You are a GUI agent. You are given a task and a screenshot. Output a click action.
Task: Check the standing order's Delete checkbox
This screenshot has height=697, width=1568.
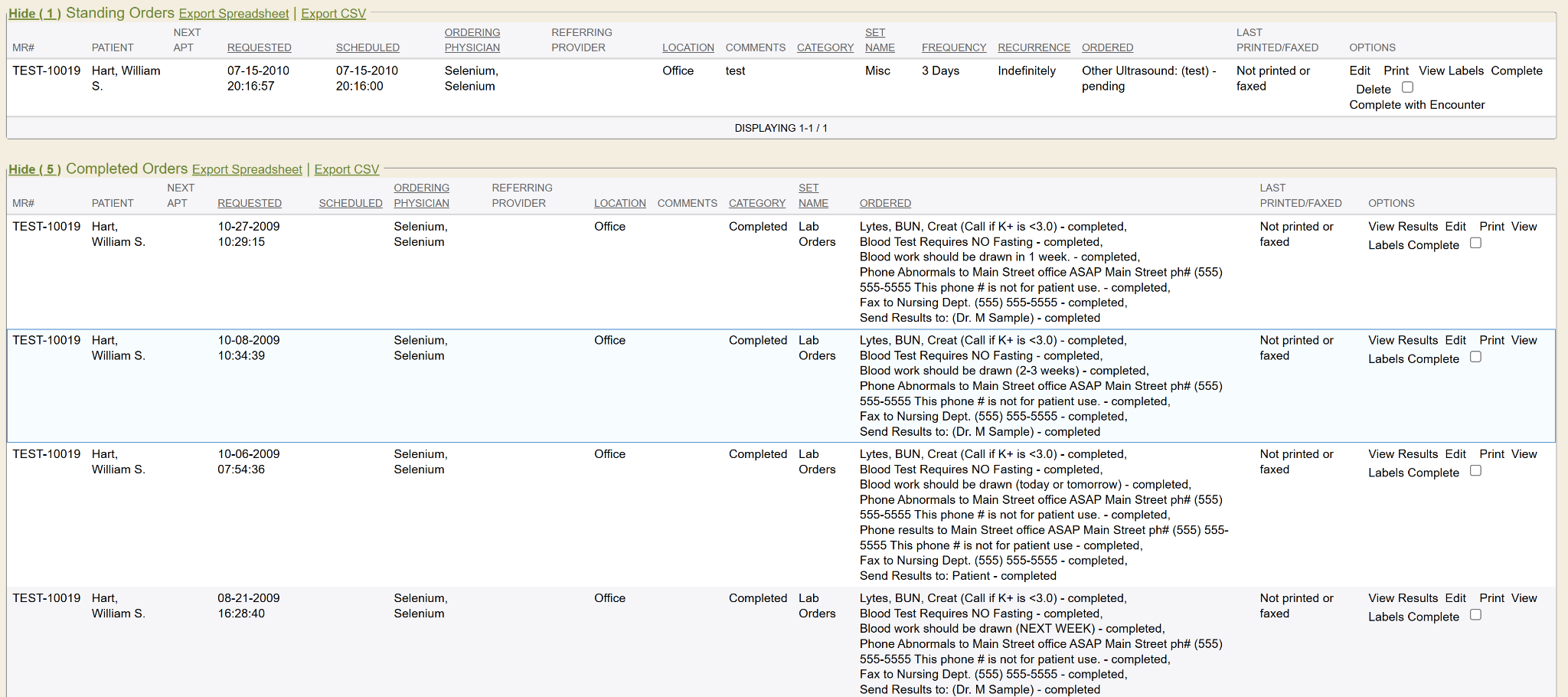click(1407, 87)
